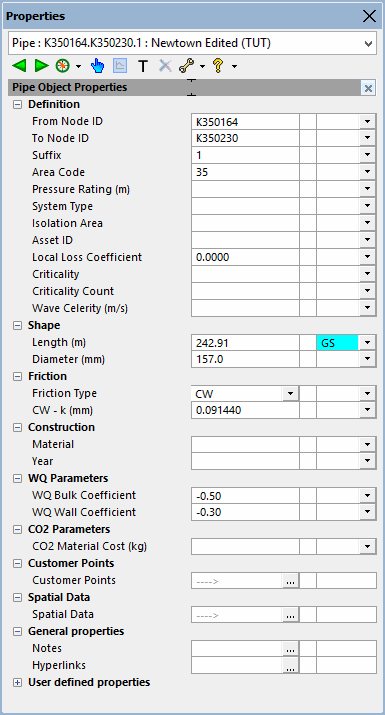
Task: Click the To Node ID field K350230
Action: [245, 139]
